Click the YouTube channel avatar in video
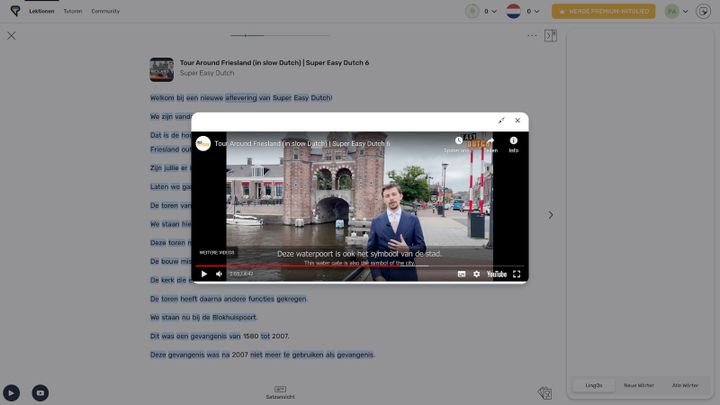This screenshot has width=720, height=405. tap(203, 143)
